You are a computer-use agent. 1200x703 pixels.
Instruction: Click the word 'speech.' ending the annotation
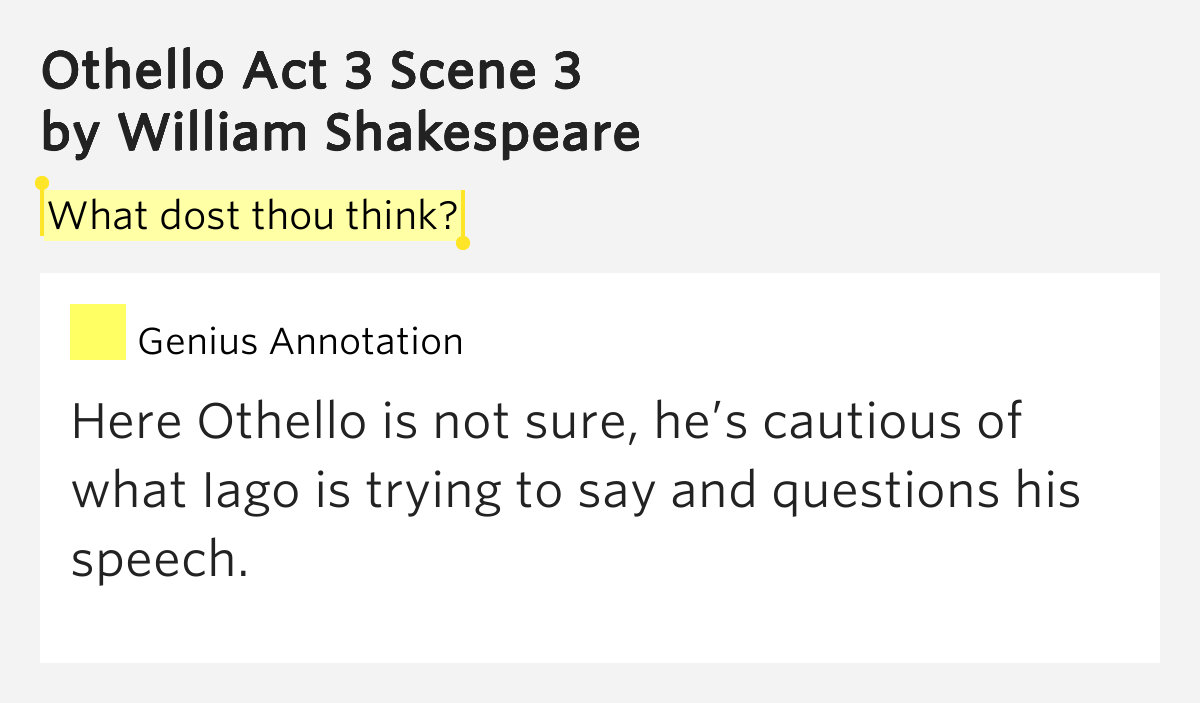coord(159,561)
